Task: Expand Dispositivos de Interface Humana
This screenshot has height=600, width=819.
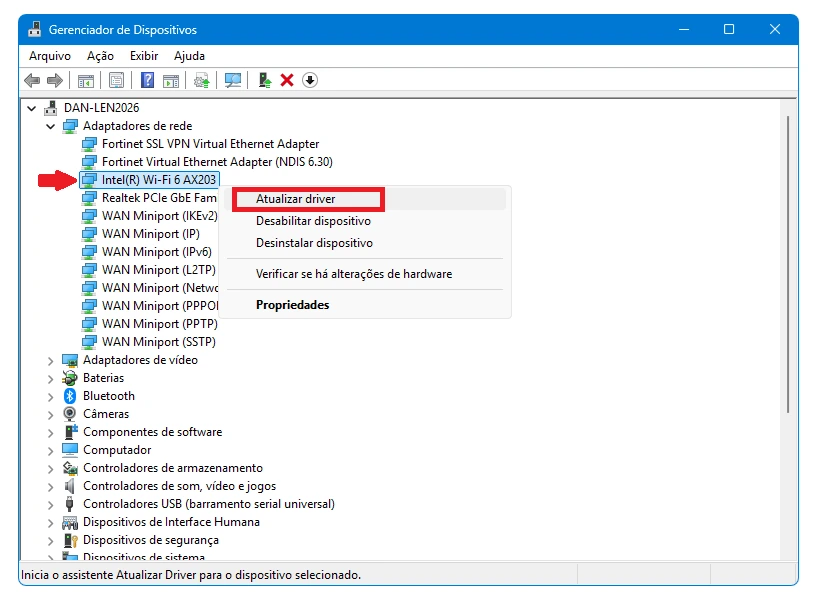Action: (51, 523)
